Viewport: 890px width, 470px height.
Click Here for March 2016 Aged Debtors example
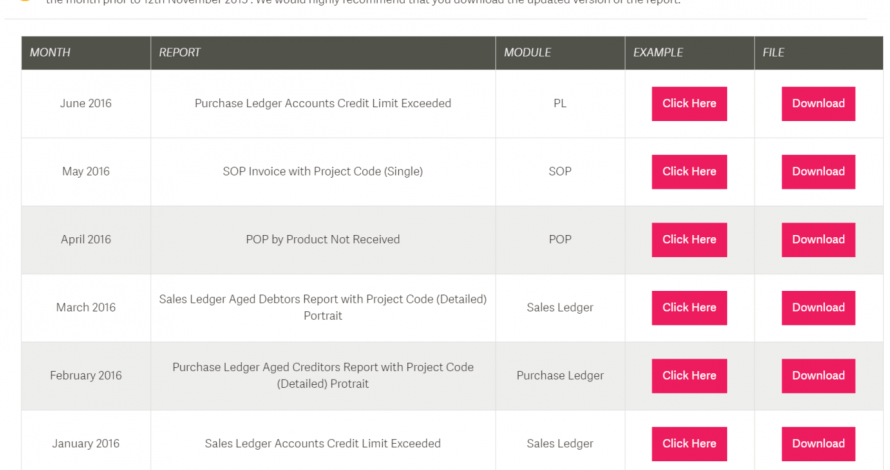pos(689,308)
